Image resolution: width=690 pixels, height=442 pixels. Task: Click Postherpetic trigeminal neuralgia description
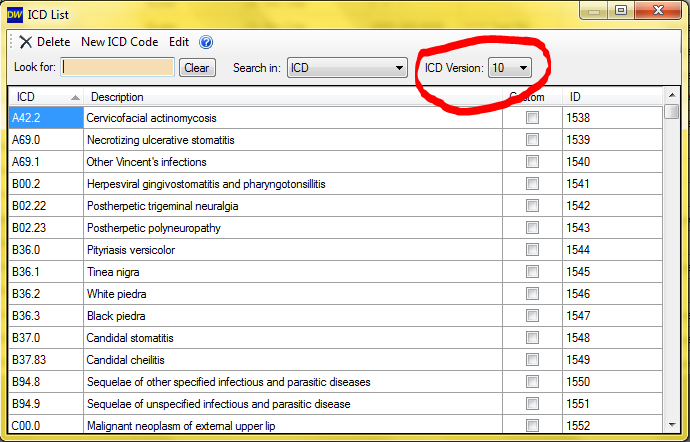point(162,206)
